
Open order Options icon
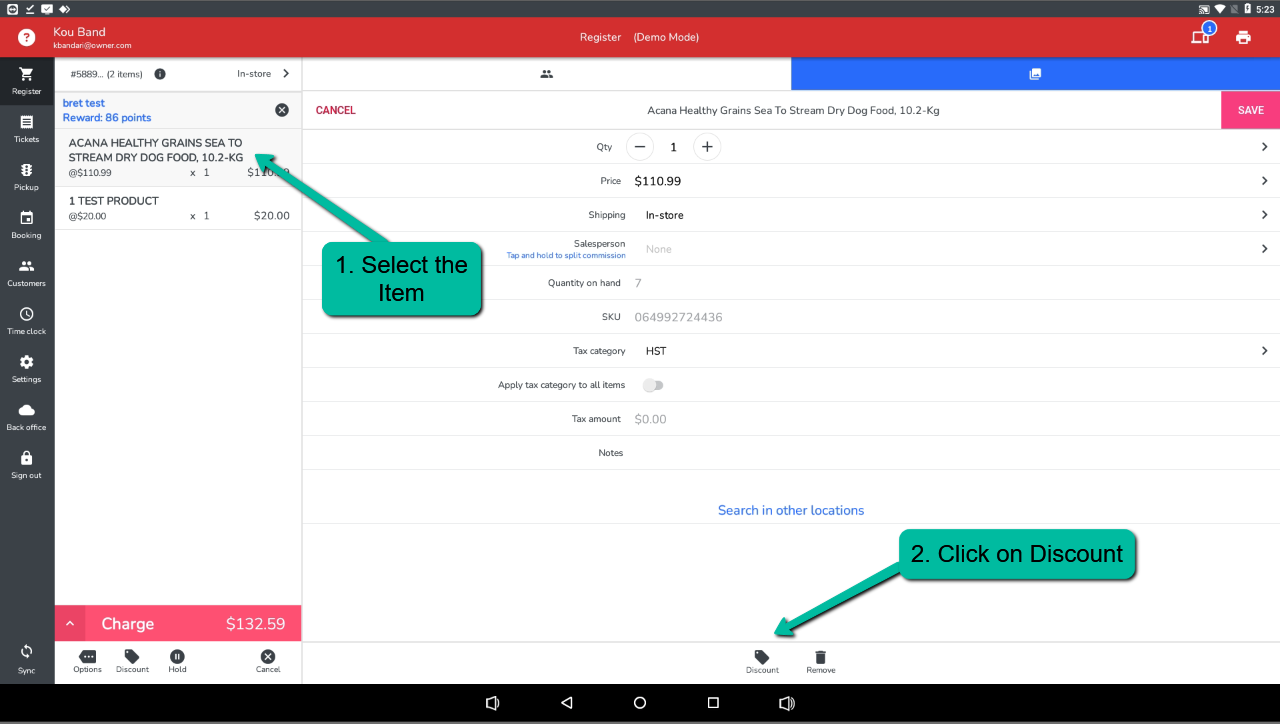[87, 661]
